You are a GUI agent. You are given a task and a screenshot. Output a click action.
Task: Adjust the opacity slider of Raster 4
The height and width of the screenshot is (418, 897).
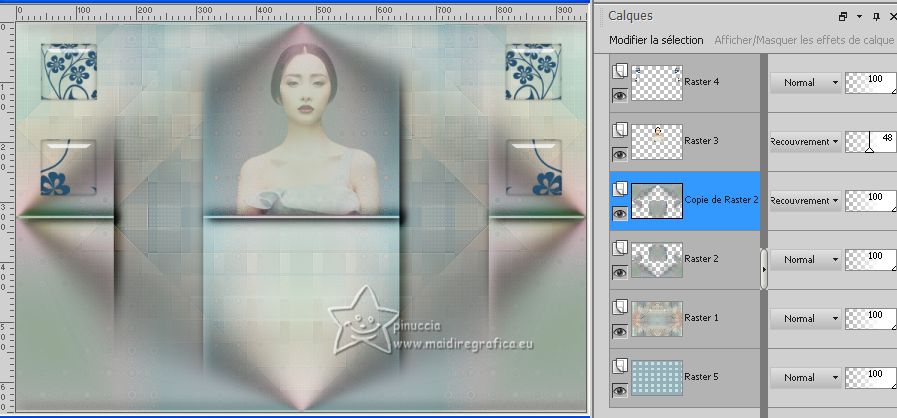pos(871,83)
